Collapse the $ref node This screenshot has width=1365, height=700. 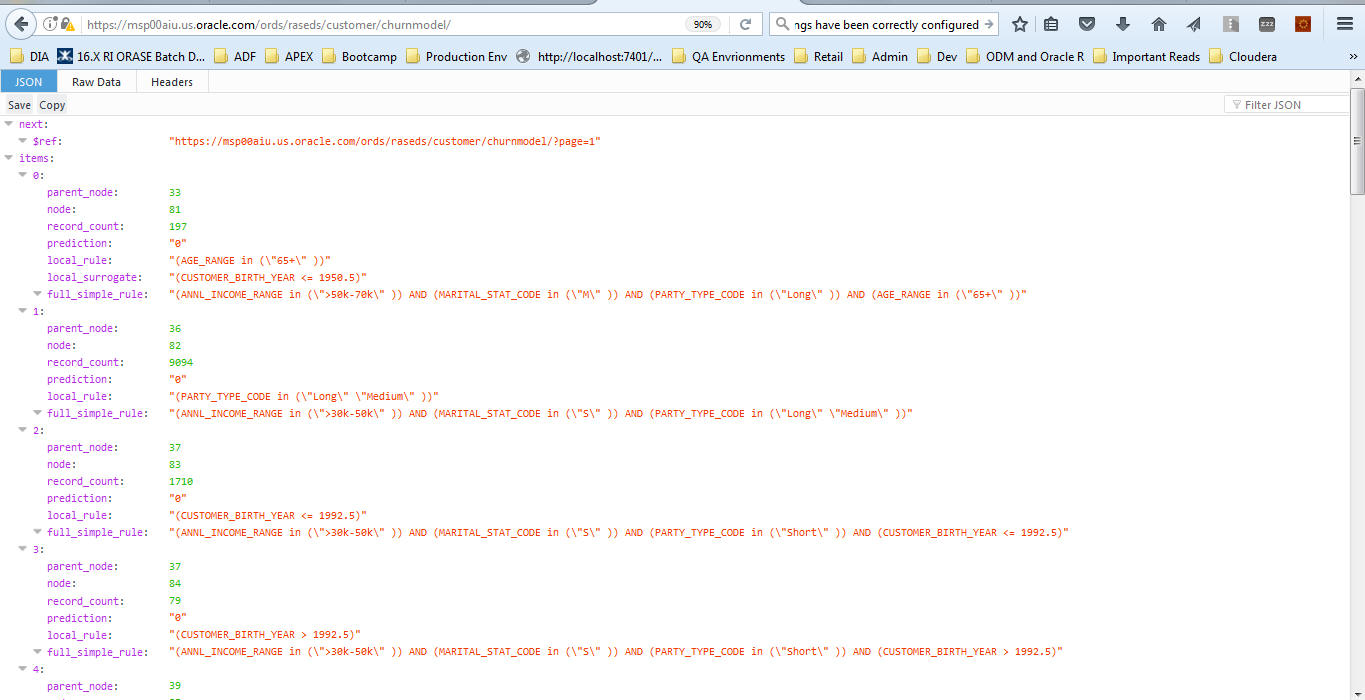pyautogui.click(x=23, y=141)
